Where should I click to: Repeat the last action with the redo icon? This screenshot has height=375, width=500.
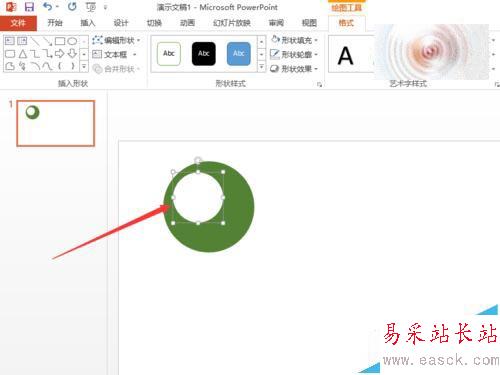click(72, 6)
